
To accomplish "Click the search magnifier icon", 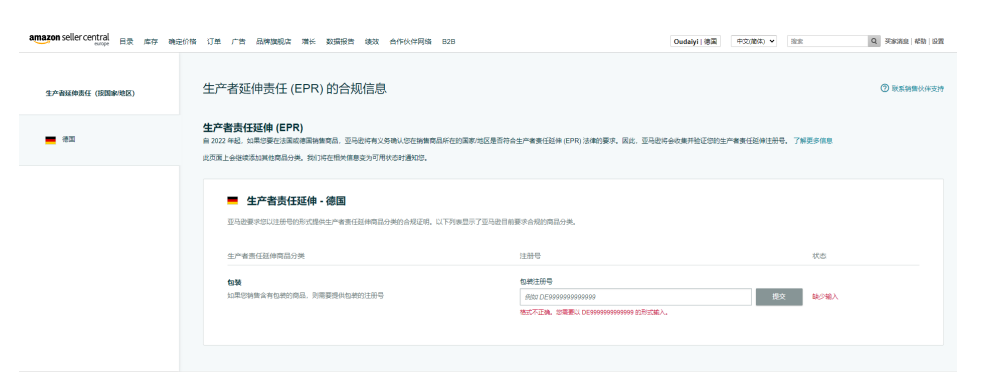I will pyautogui.click(x=874, y=41).
